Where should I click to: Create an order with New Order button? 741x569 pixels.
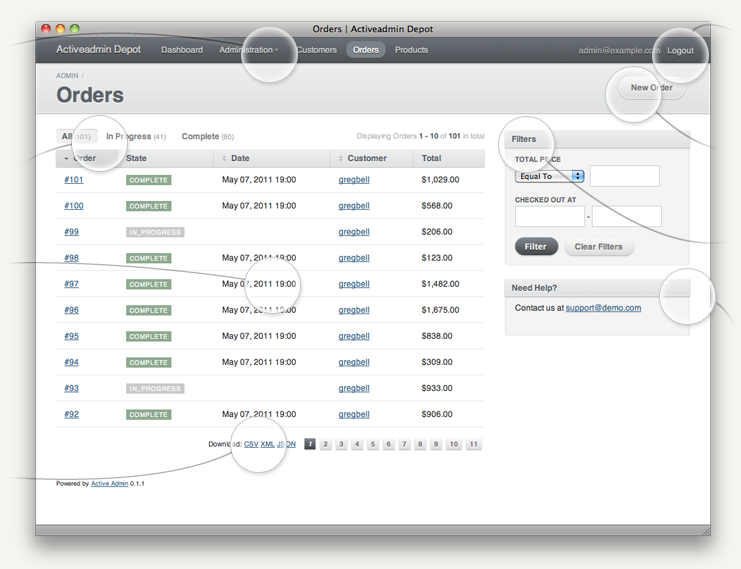point(651,88)
